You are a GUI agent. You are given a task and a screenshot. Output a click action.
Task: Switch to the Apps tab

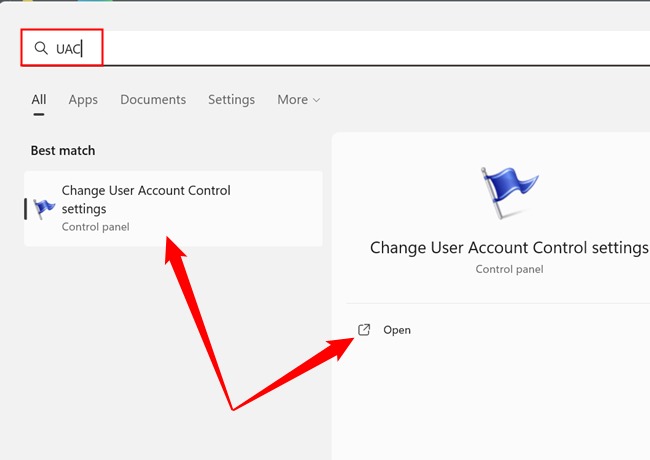[83, 100]
